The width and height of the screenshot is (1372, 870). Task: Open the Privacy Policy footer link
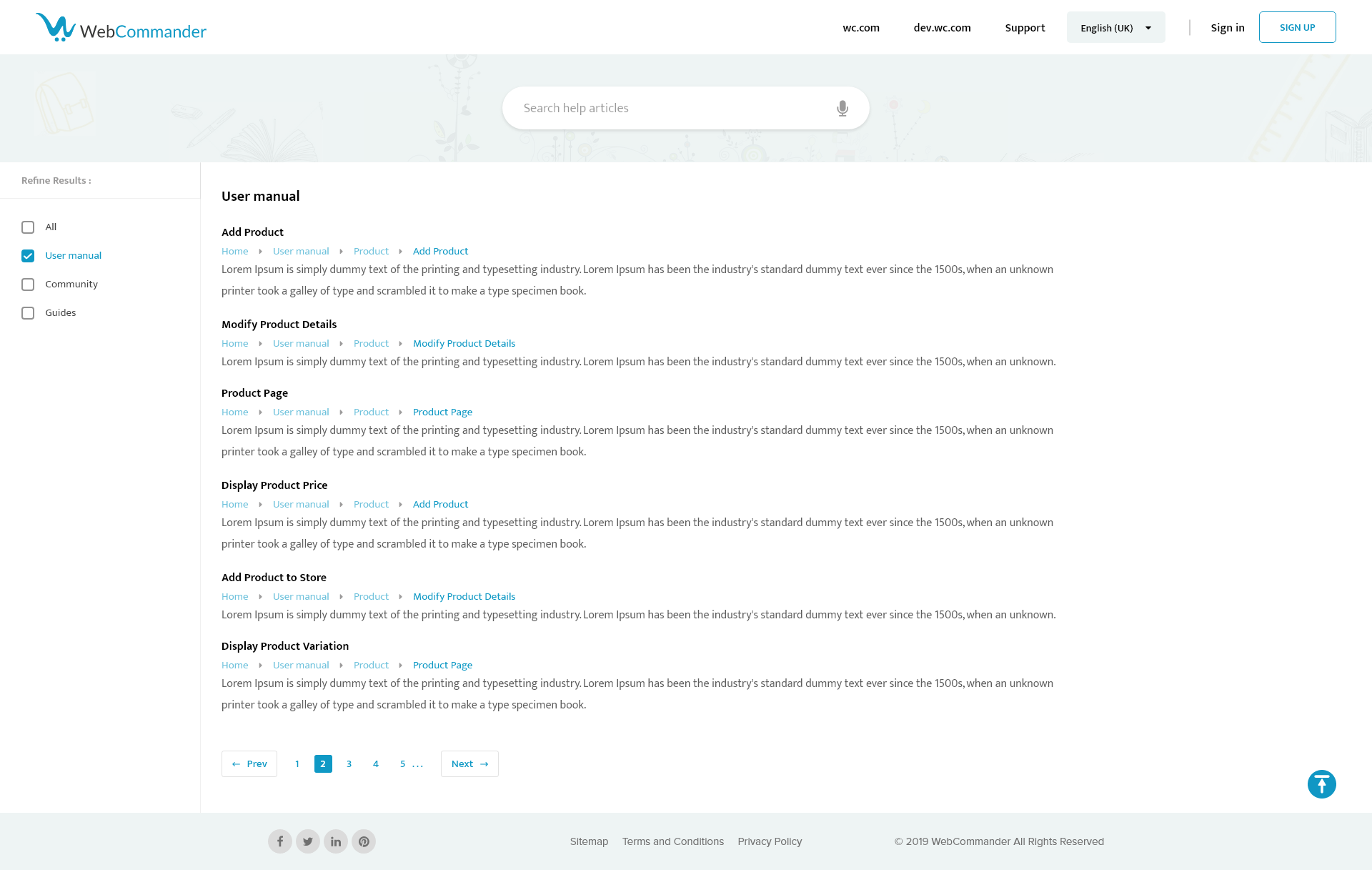tap(770, 841)
